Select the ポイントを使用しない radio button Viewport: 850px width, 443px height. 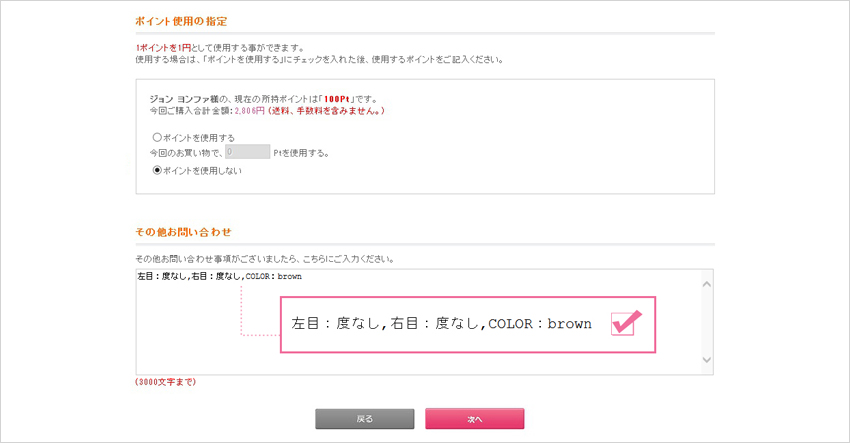[x=157, y=170]
